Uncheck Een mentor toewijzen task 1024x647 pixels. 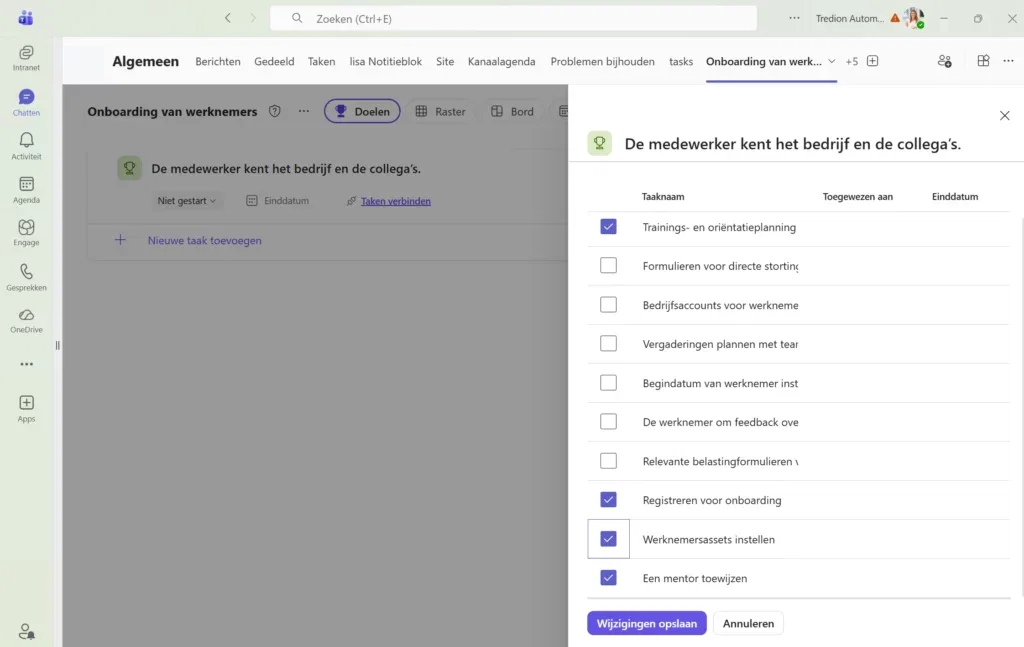tap(608, 578)
